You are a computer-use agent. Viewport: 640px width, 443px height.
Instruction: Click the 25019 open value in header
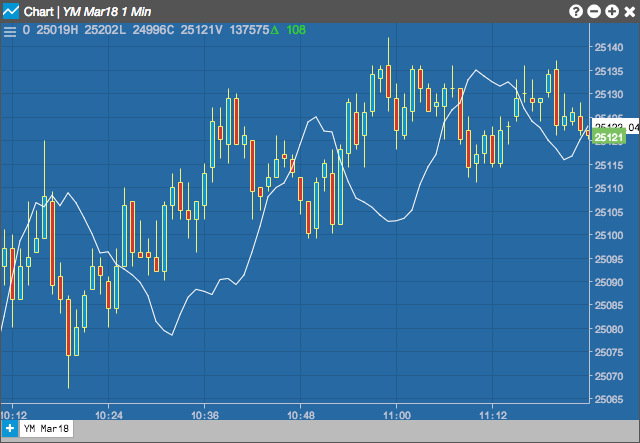[53, 30]
